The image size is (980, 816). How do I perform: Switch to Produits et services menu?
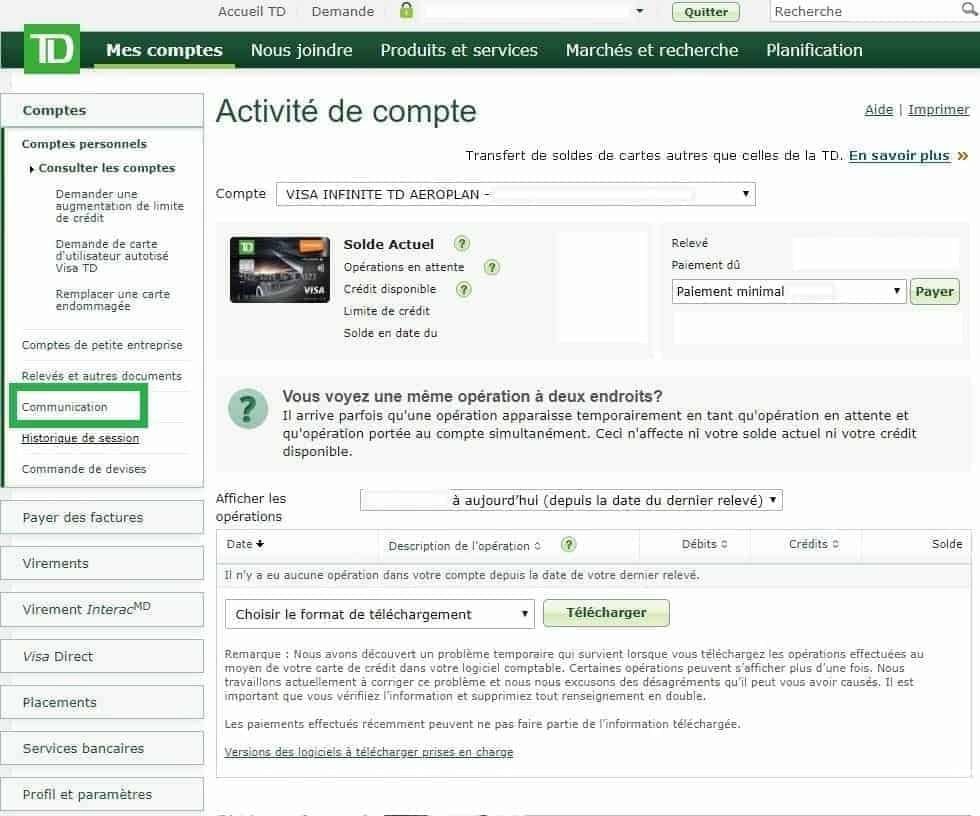click(459, 50)
